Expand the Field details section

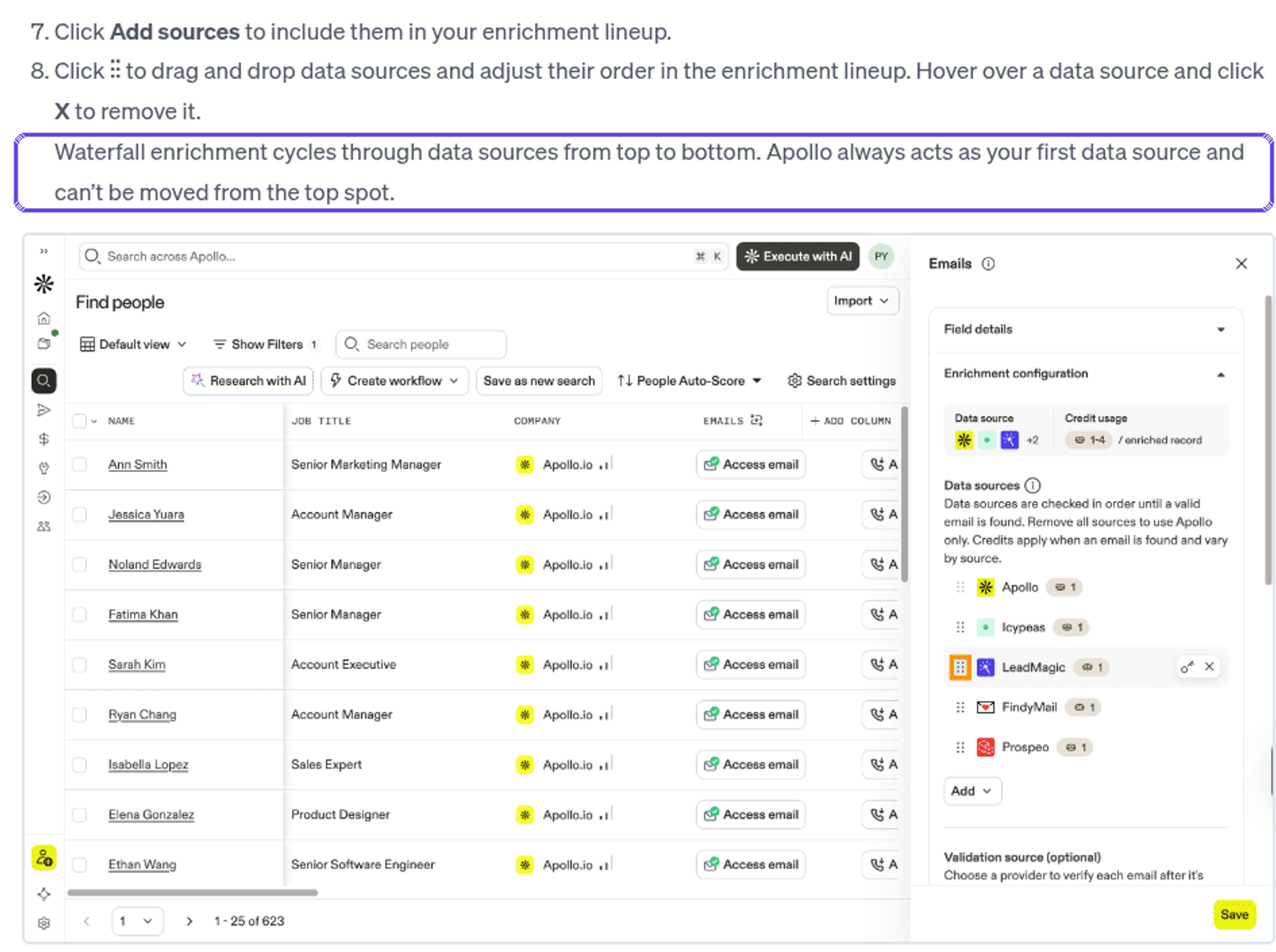point(1085,329)
